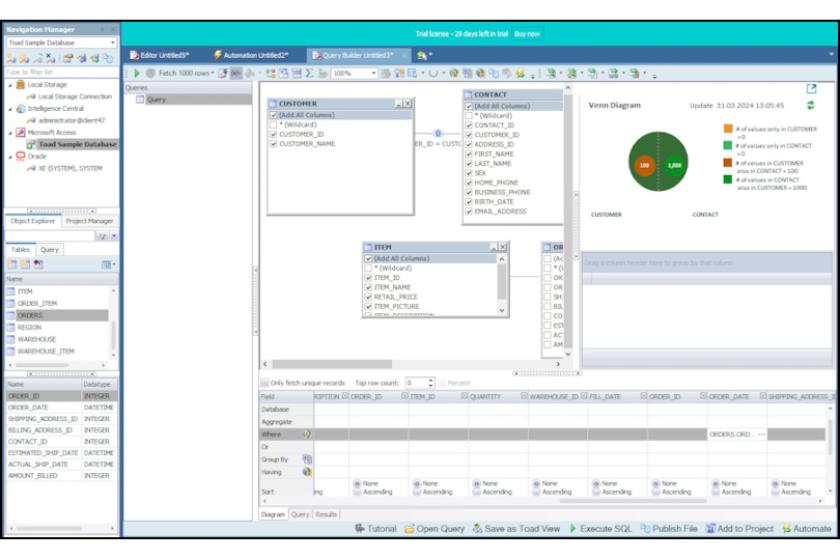Click the Tutorial icon in bottom bar
This screenshot has width=840, height=560.
pyautogui.click(x=360, y=528)
